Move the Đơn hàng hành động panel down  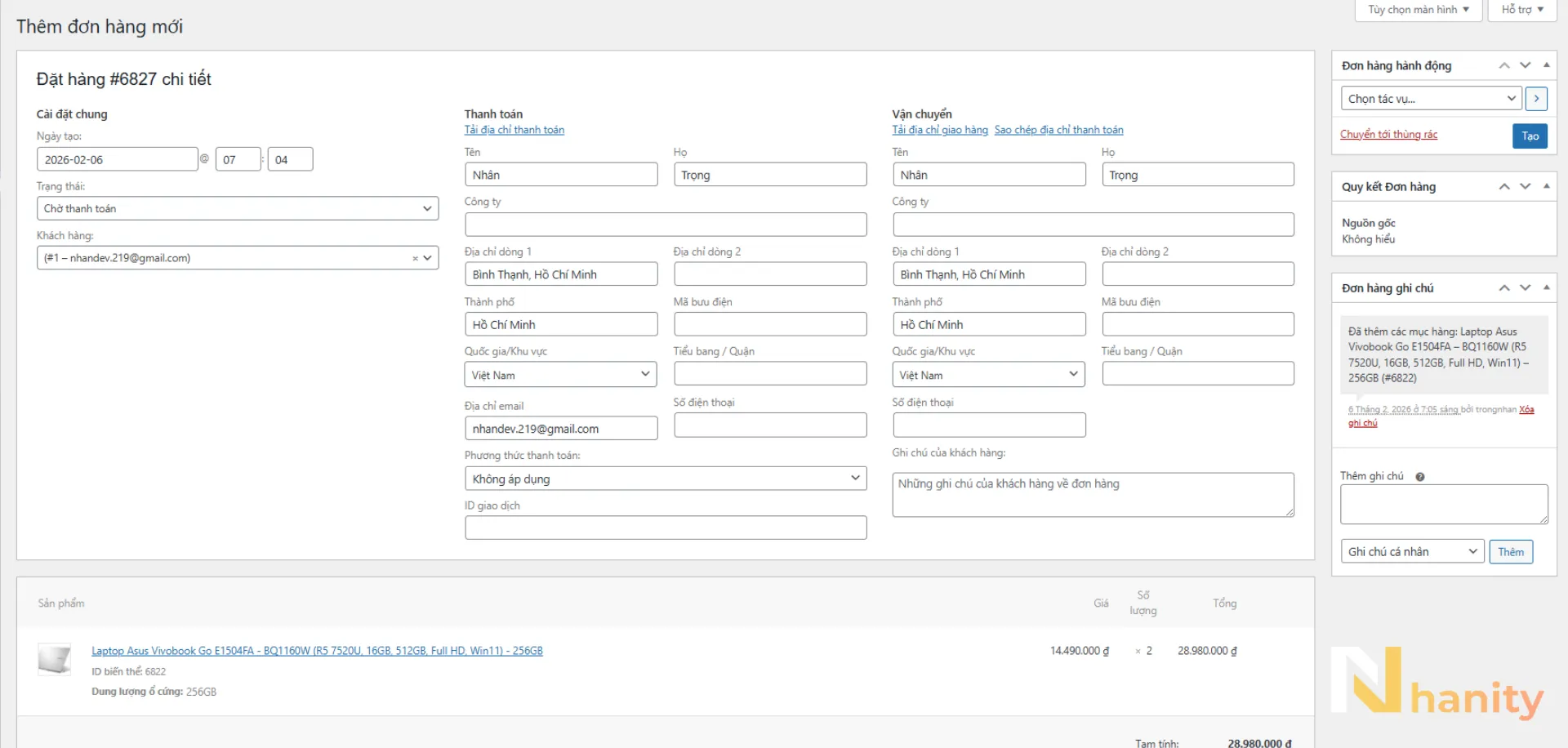pyautogui.click(x=1525, y=65)
